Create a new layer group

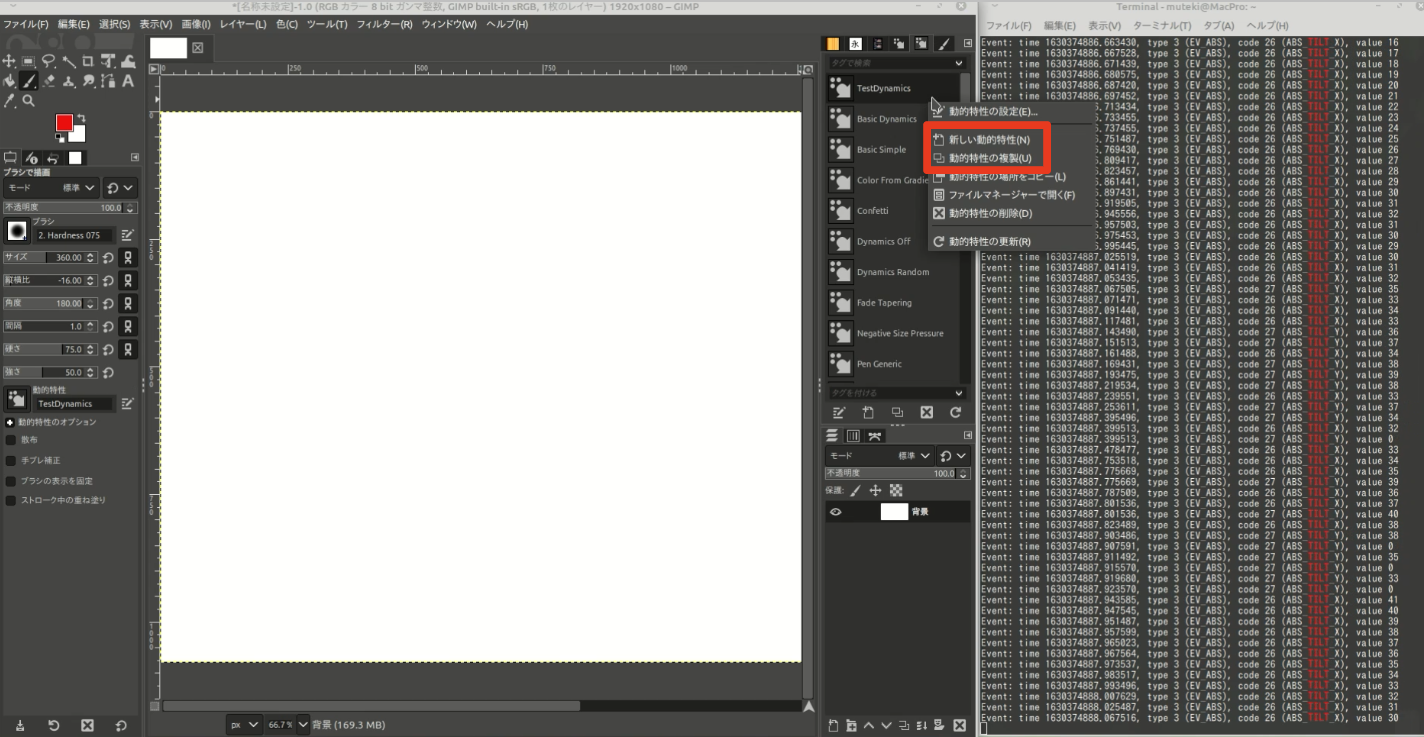pyautogui.click(x=851, y=725)
